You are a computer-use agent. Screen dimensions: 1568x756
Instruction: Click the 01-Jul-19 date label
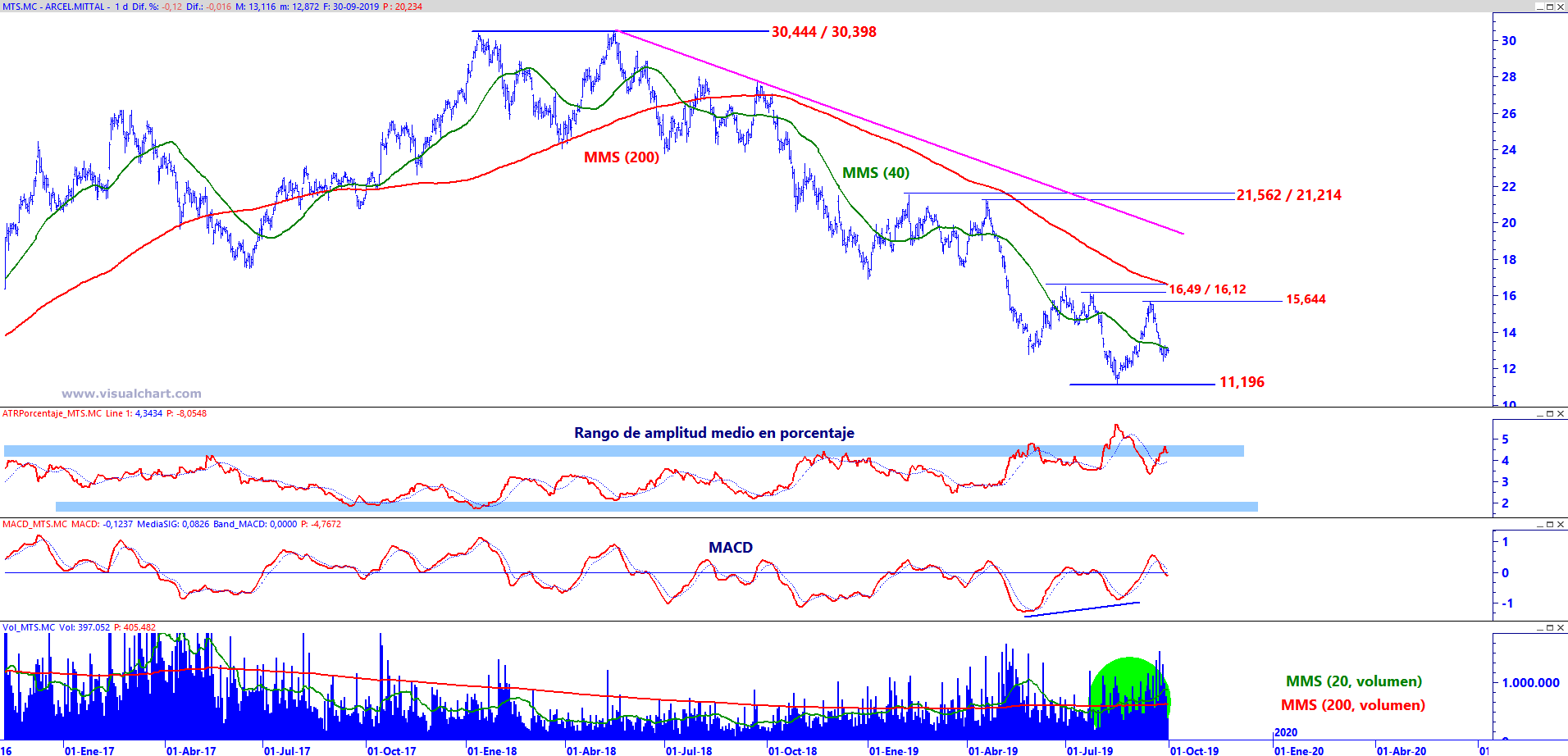coord(1090,750)
